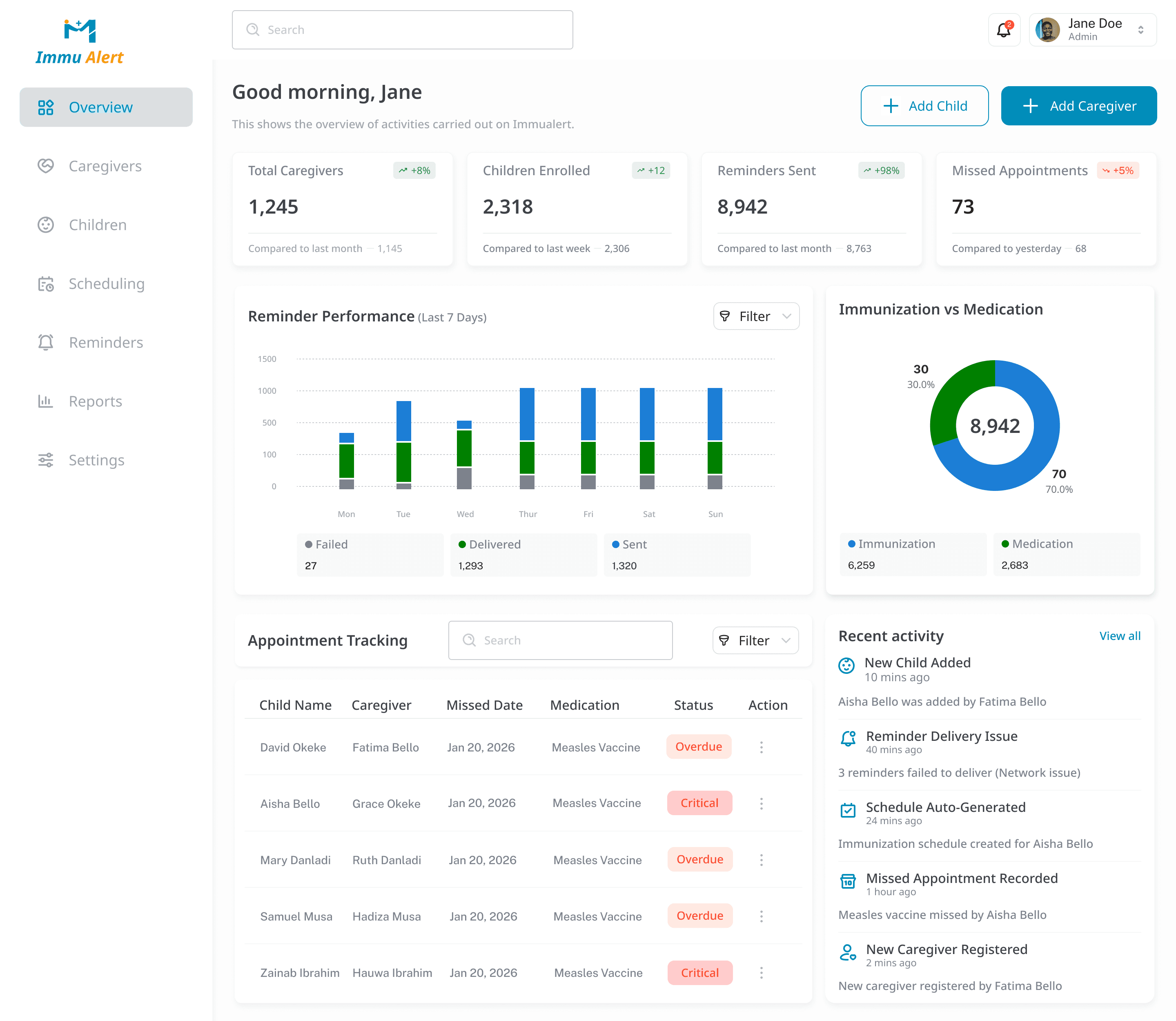1176x1021 pixels.
Task: Open the View all recent activity link
Action: [x=1119, y=636]
